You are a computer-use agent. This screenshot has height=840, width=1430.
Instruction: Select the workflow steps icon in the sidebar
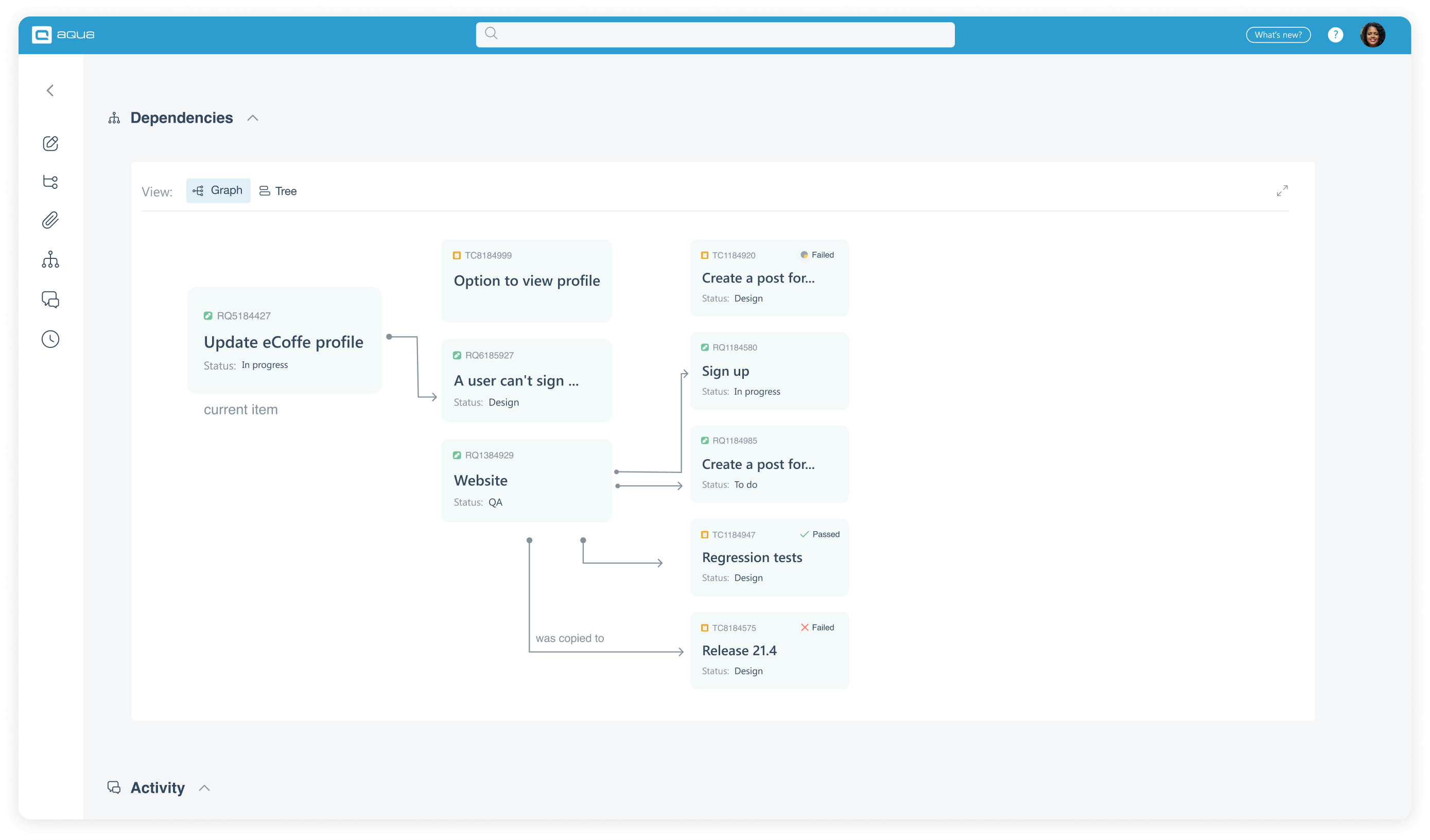50,182
